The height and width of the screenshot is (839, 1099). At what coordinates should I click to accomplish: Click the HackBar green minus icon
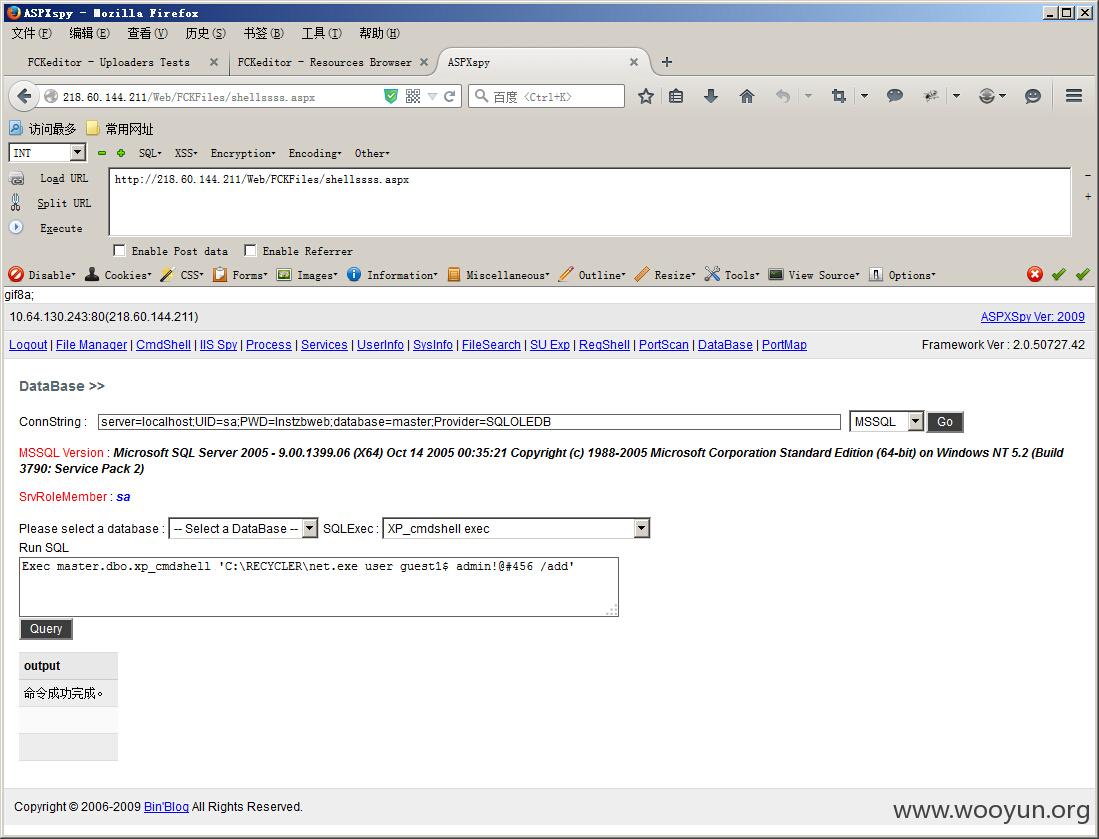102,153
